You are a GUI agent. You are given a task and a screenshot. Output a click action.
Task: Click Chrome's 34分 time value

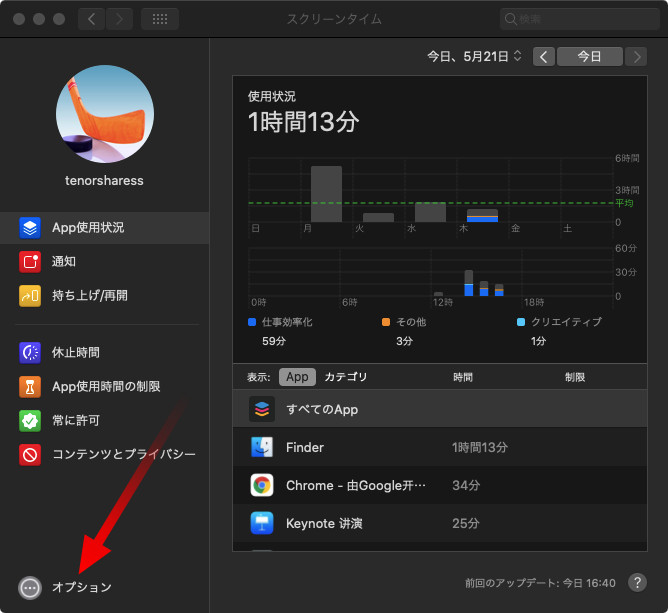[x=466, y=485]
